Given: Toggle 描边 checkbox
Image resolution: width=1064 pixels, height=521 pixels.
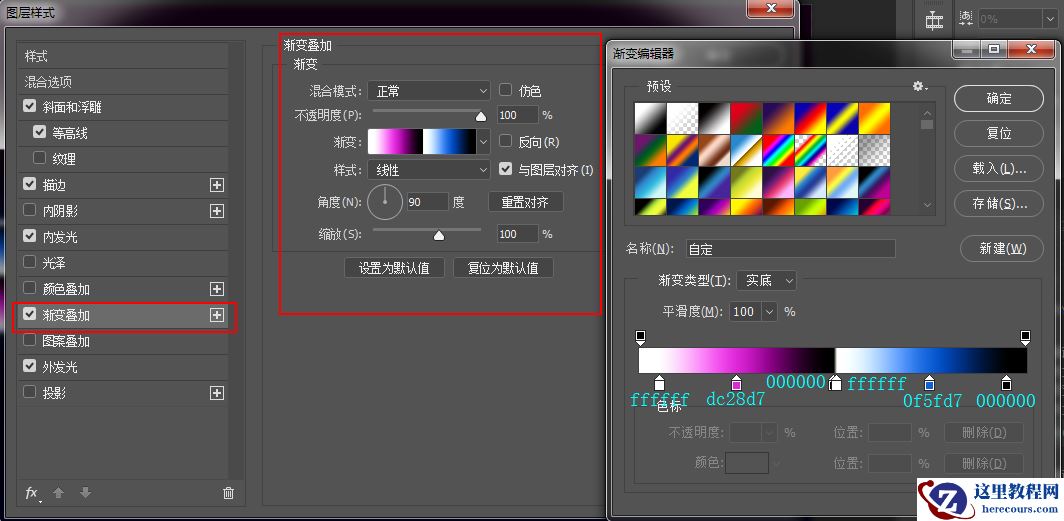Looking at the screenshot, I should click(x=29, y=184).
